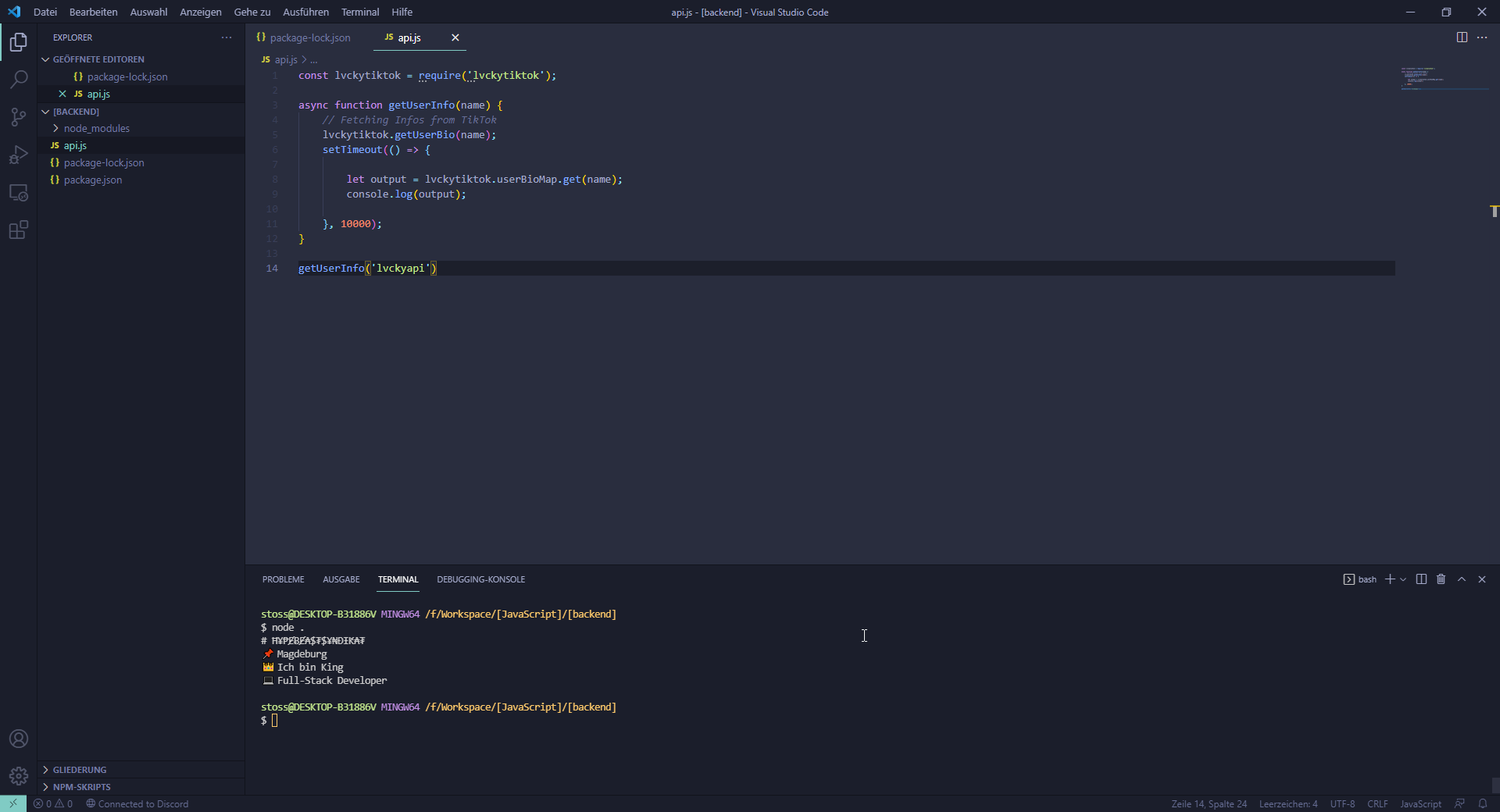Switch to the DEBUGGING-KONSOLE tab
This screenshot has width=1500, height=812.
(480, 579)
